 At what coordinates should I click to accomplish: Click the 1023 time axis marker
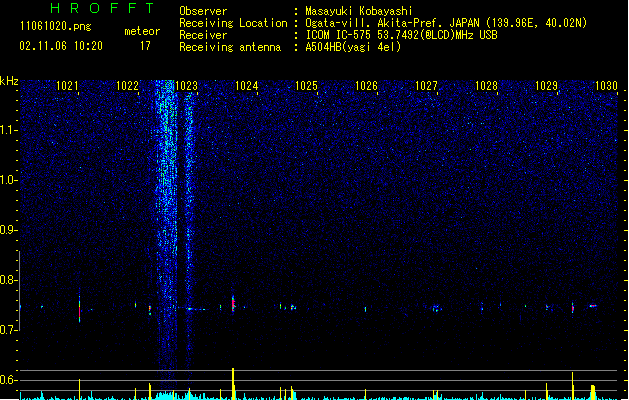pos(187,86)
